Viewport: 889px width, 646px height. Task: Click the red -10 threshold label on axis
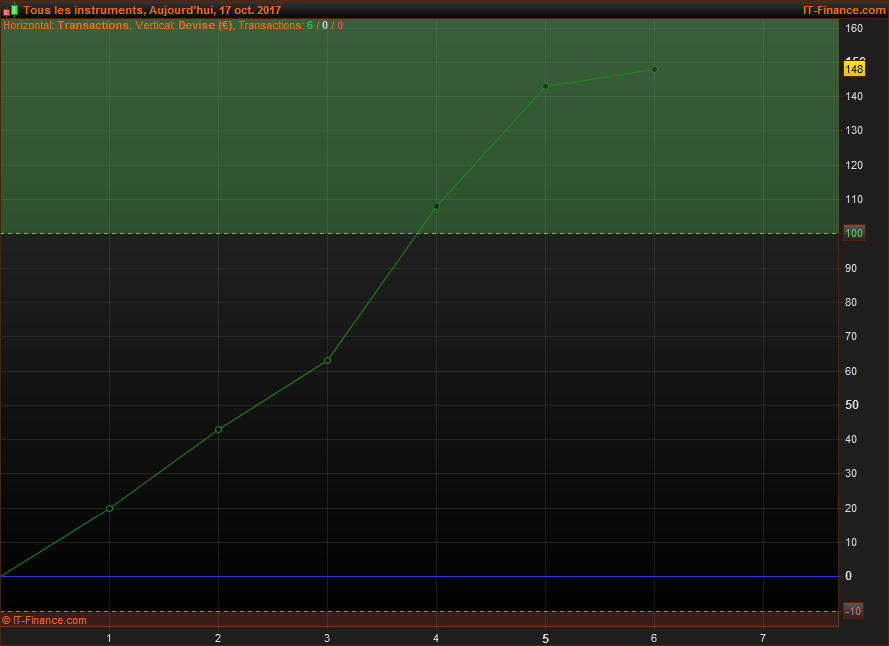[x=853, y=611]
